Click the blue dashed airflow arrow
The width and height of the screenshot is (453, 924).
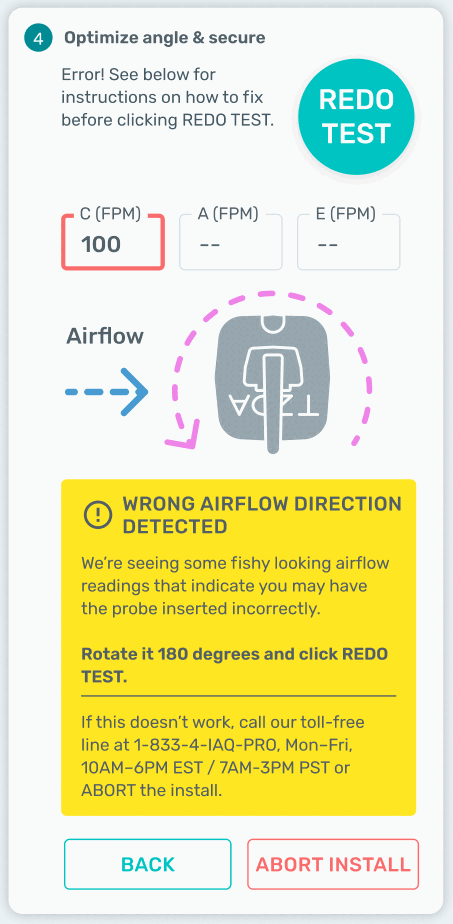(x=106, y=392)
